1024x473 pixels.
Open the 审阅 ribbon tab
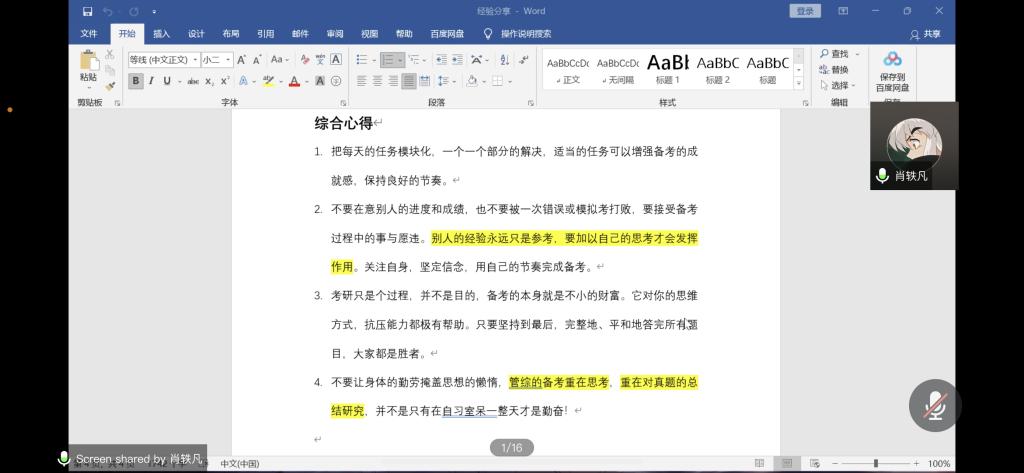334,33
